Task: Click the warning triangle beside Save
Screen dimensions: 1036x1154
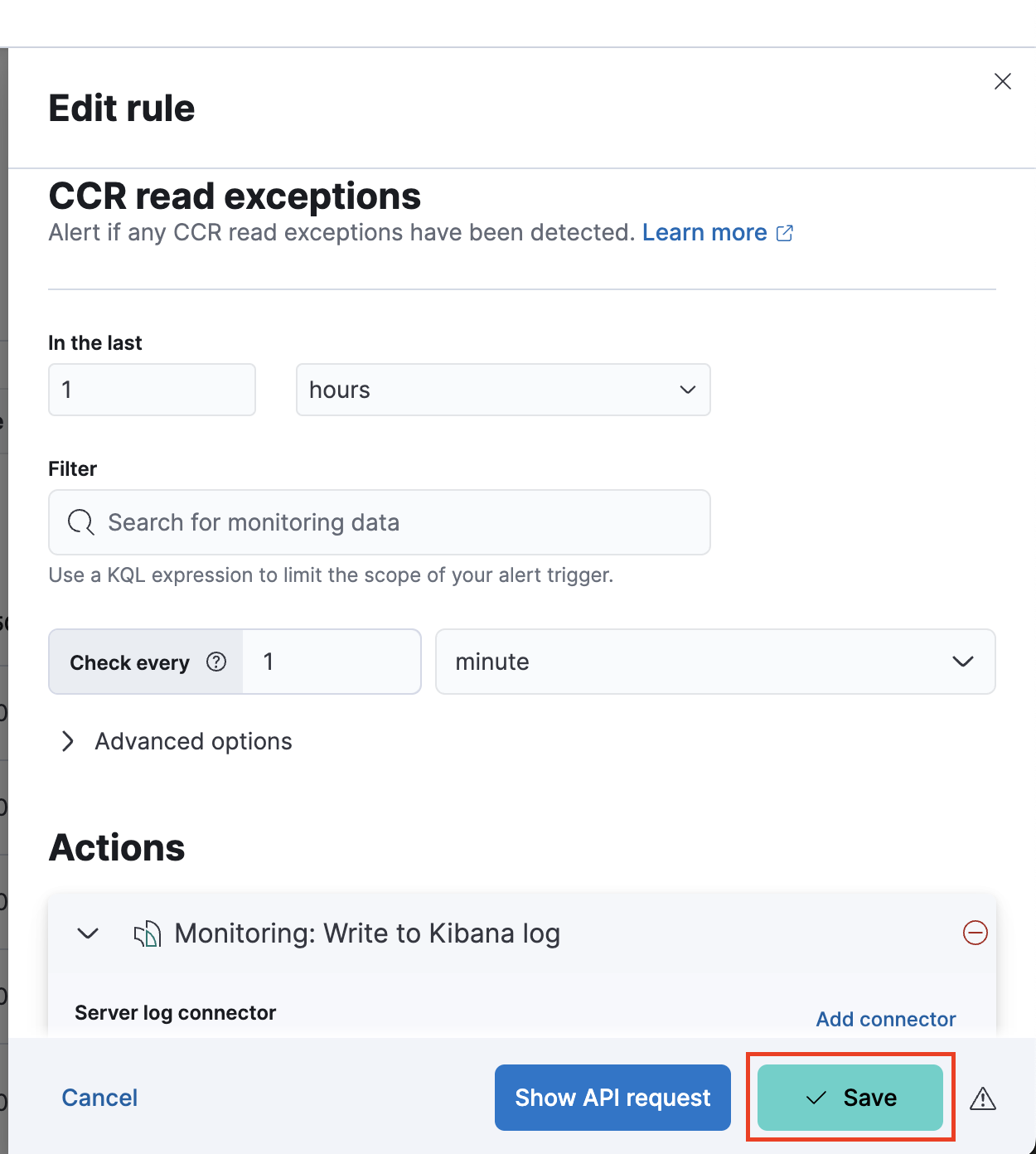Action: [x=983, y=1098]
